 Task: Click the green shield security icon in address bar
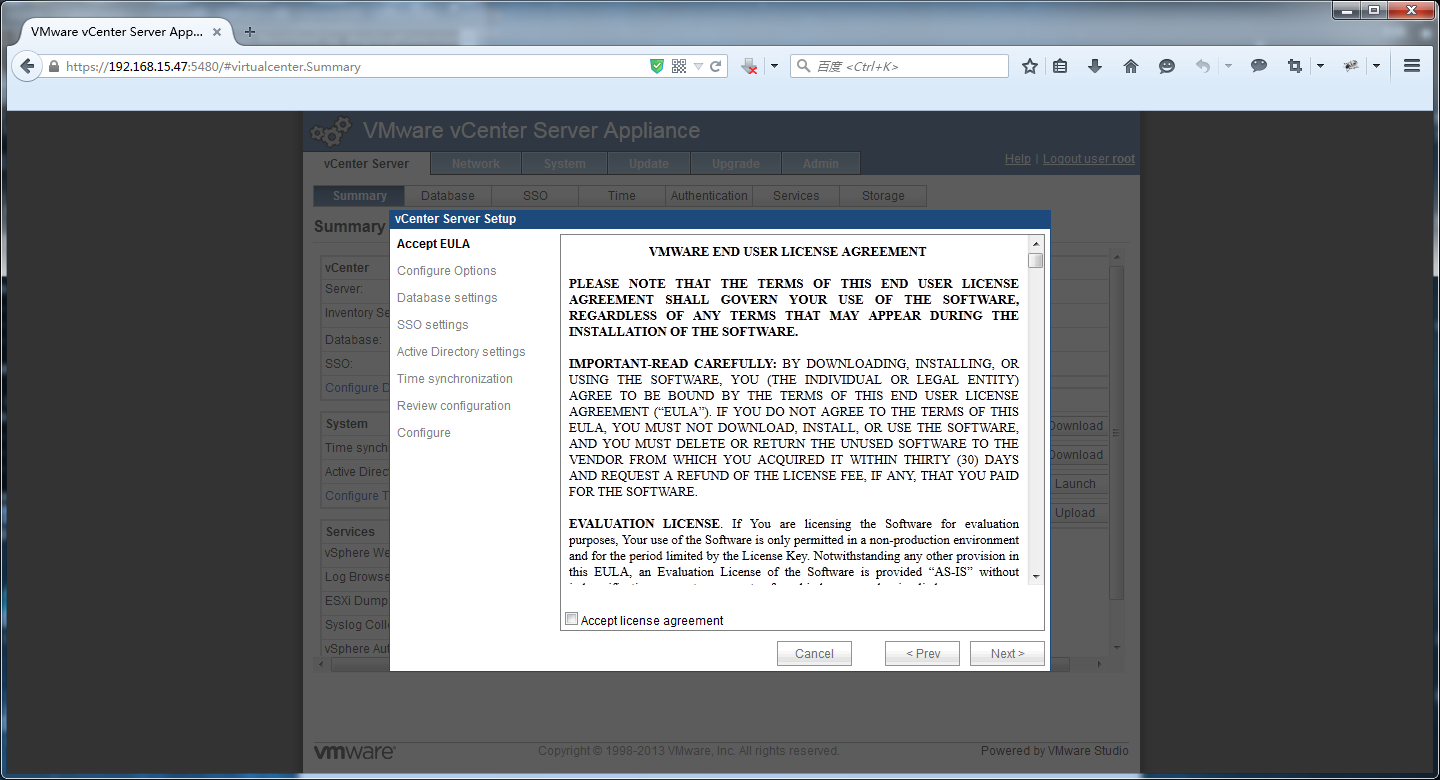(x=657, y=66)
